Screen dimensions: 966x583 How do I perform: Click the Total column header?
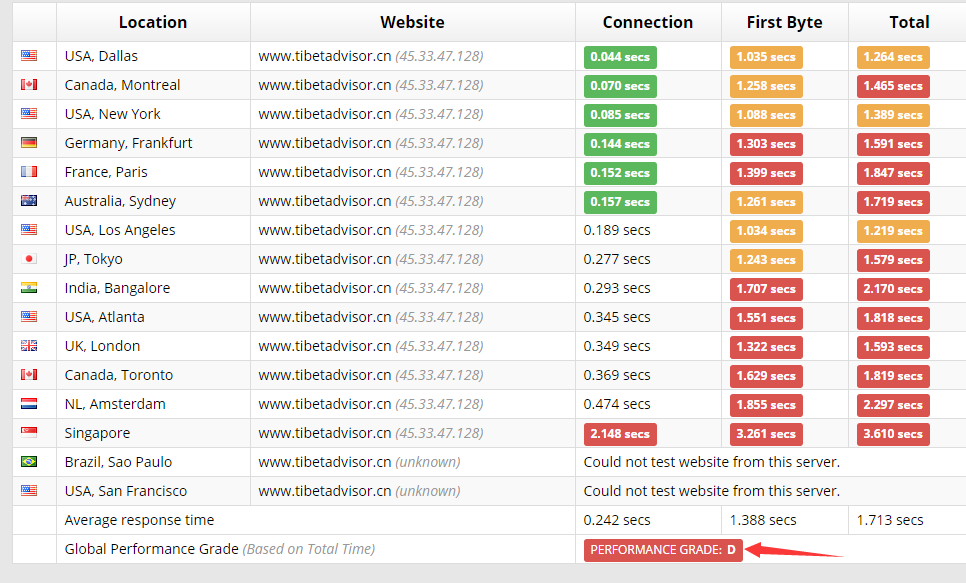pos(909,22)
